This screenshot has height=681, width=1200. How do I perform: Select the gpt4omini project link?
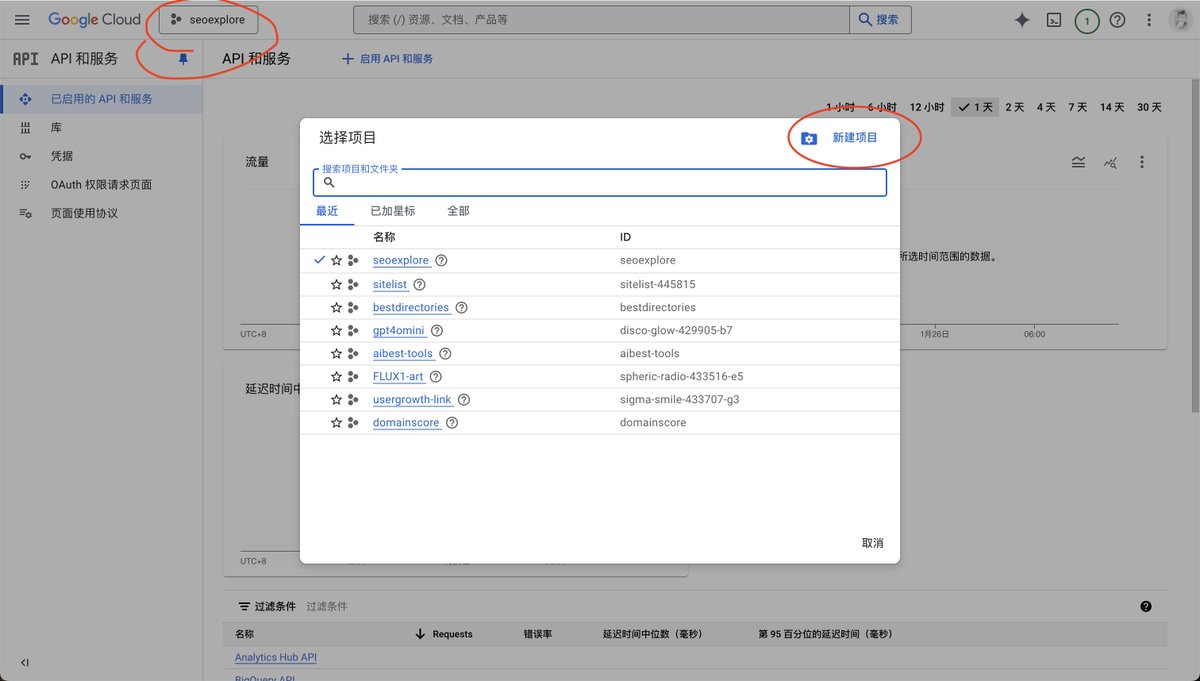399,330
